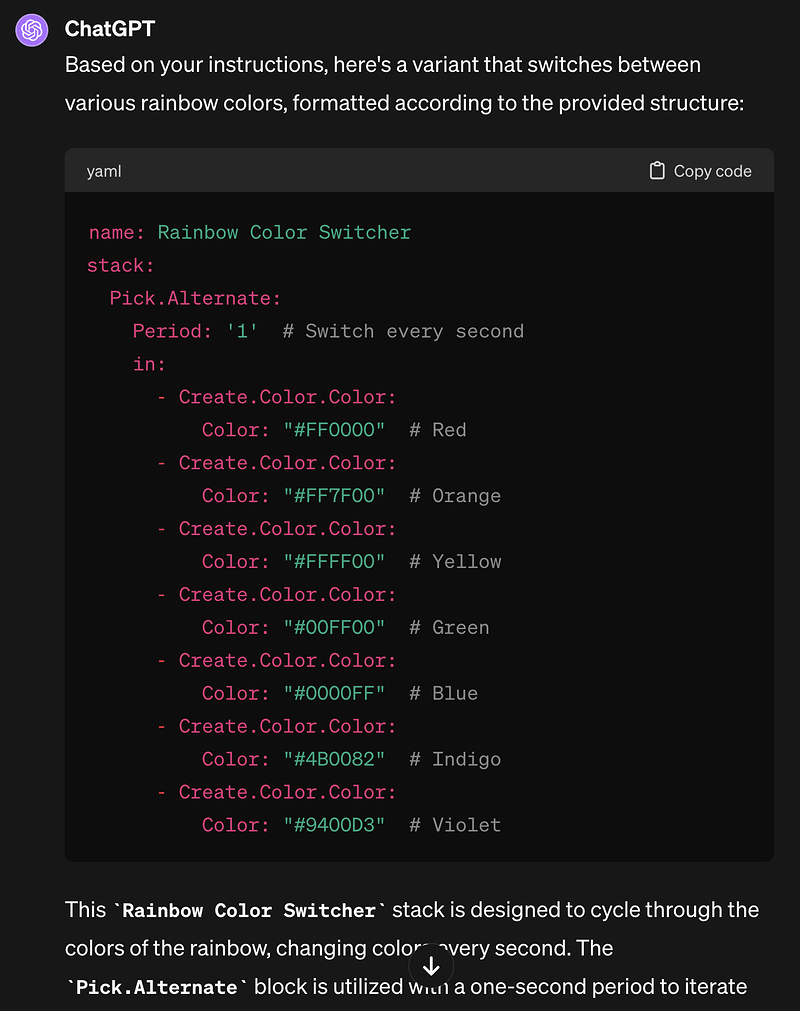
Task: Click the Create.Color.Color line above Violet
Action: coord(277,792)
